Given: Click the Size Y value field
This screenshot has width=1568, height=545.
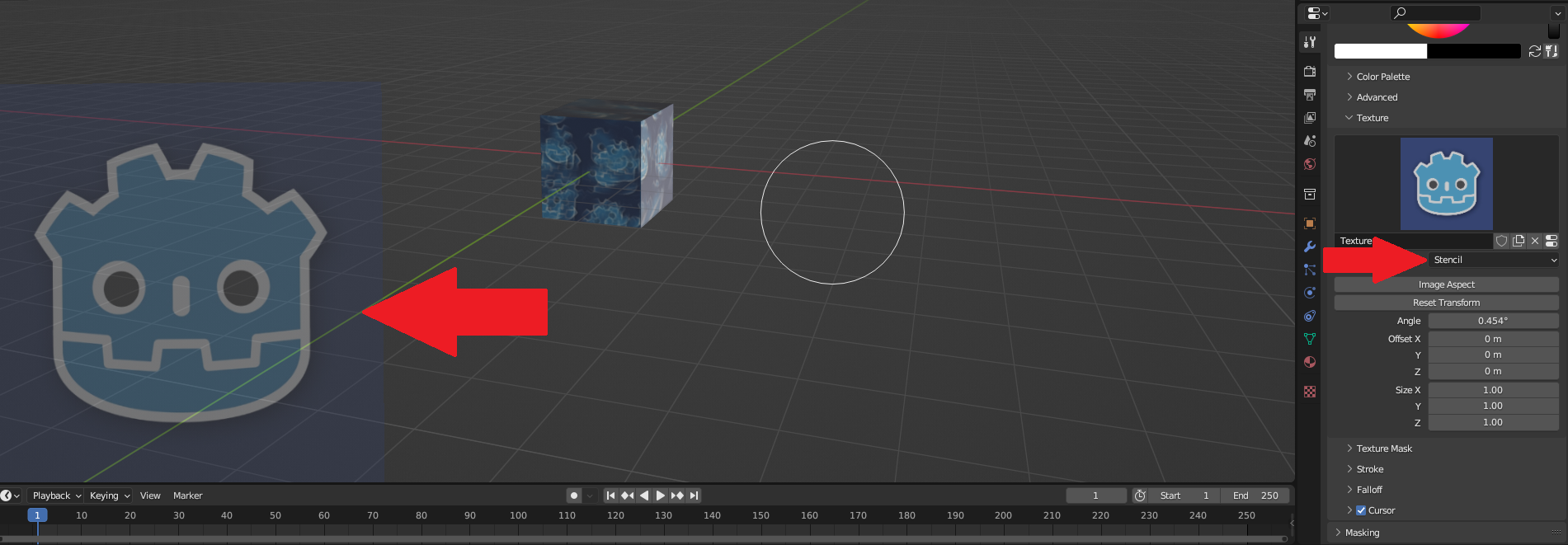Looking at the screenshot, I should (1494, 406).
